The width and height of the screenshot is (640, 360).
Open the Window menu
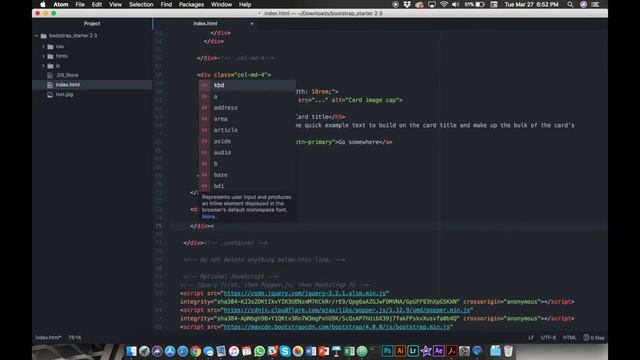[221, 4]
